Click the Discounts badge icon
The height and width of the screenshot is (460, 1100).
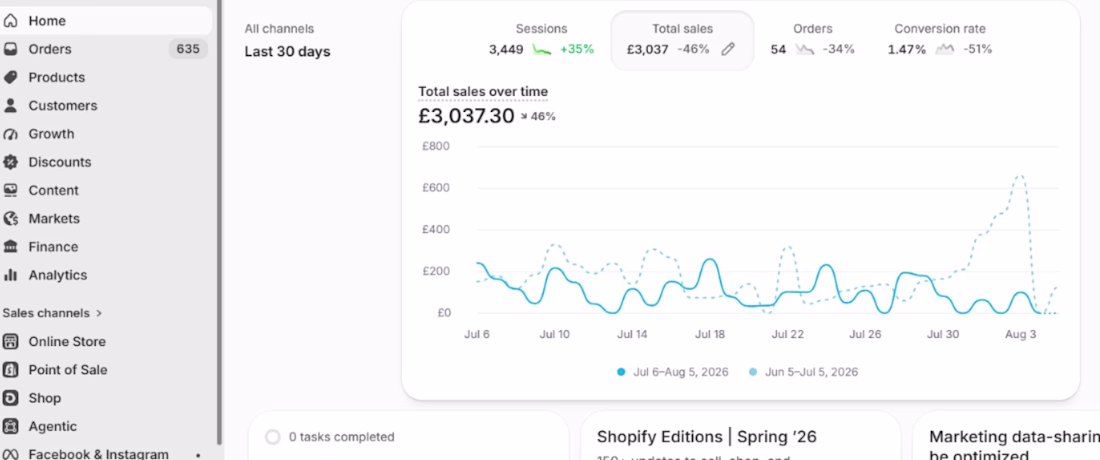click(10, 162)
